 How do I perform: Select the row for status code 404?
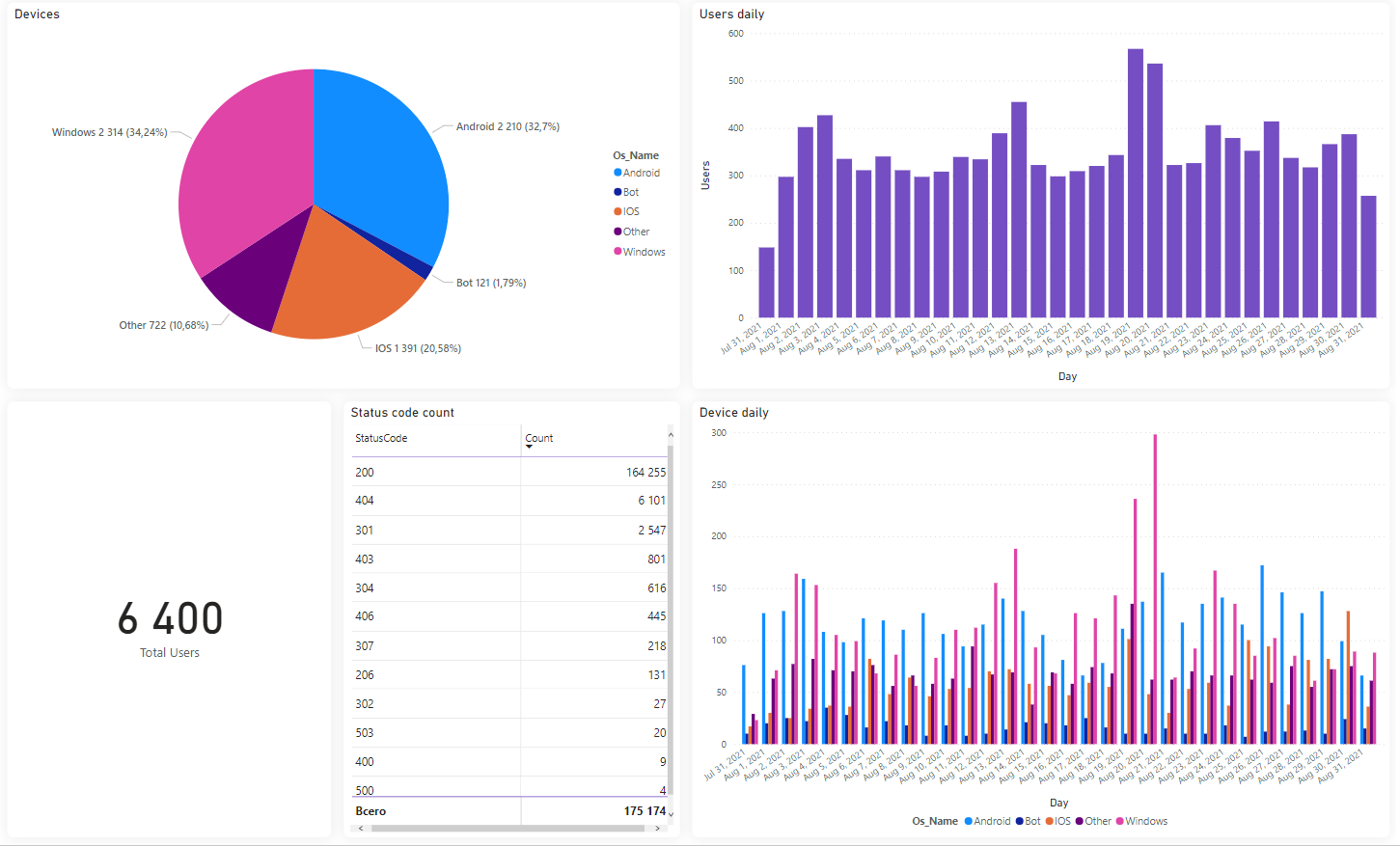point(509,501)
